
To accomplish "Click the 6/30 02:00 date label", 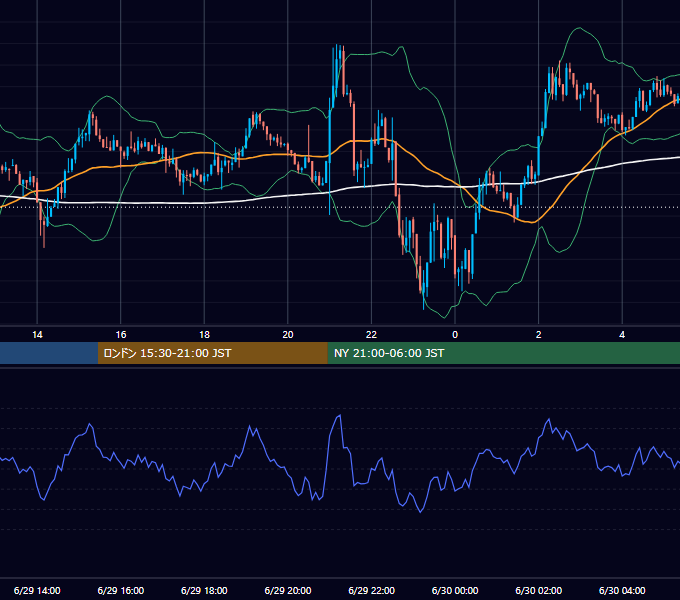I will [x=539, y=590].
